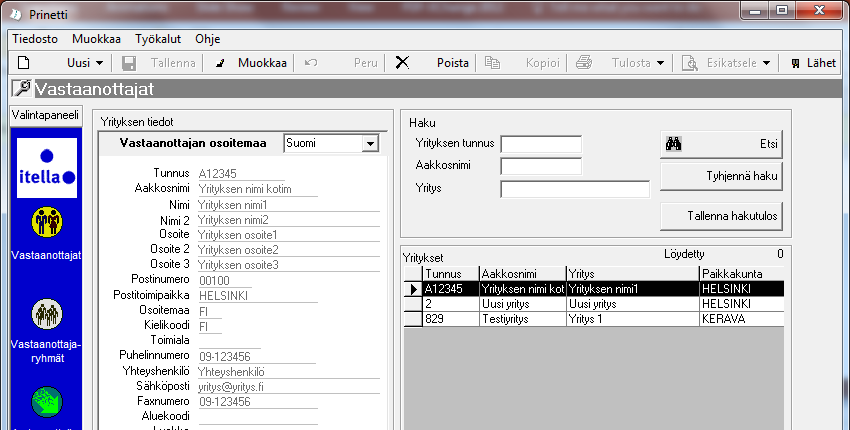Click the Yritys column header
Viewport: 850px width, 430px height.
[x=633, y=274]
